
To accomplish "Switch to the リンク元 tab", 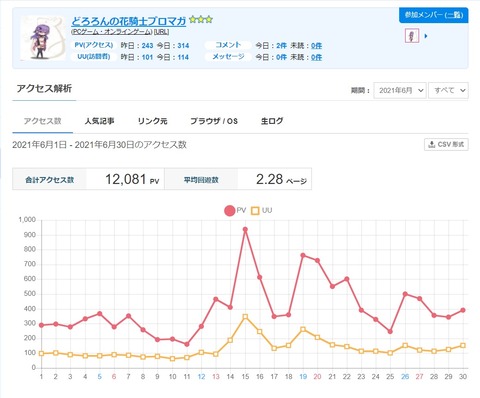I will [152, 121].
